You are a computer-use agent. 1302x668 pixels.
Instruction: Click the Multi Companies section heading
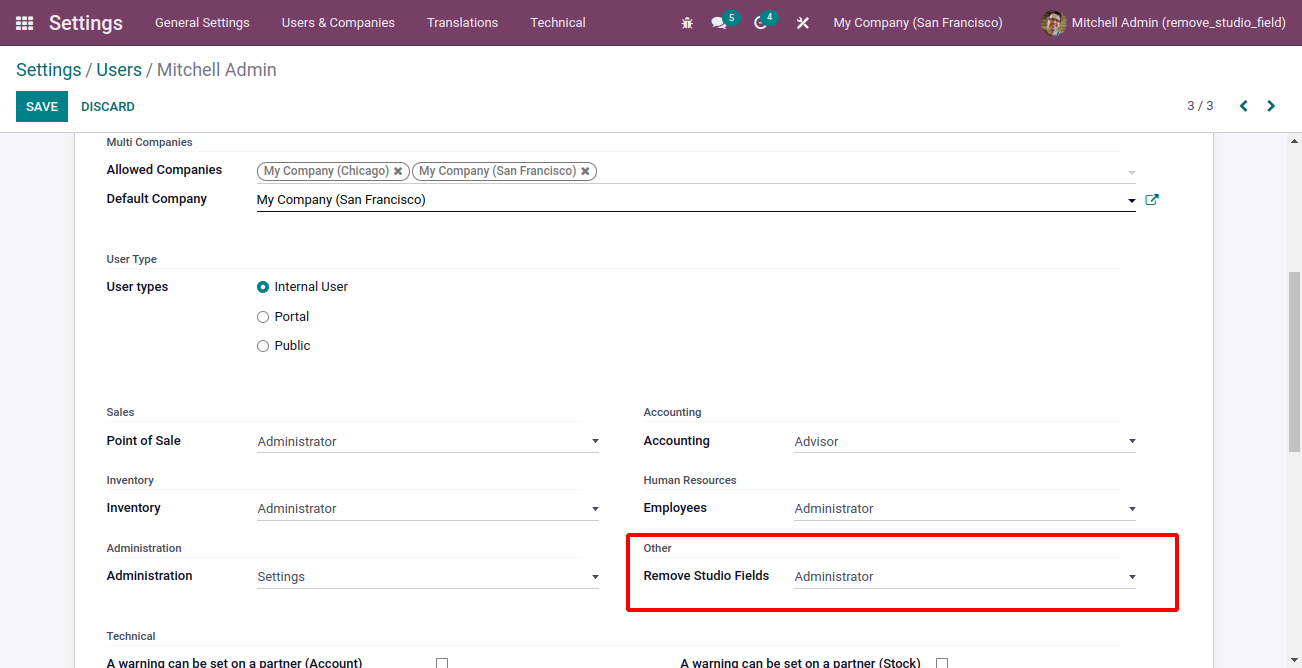click(149, 143)
